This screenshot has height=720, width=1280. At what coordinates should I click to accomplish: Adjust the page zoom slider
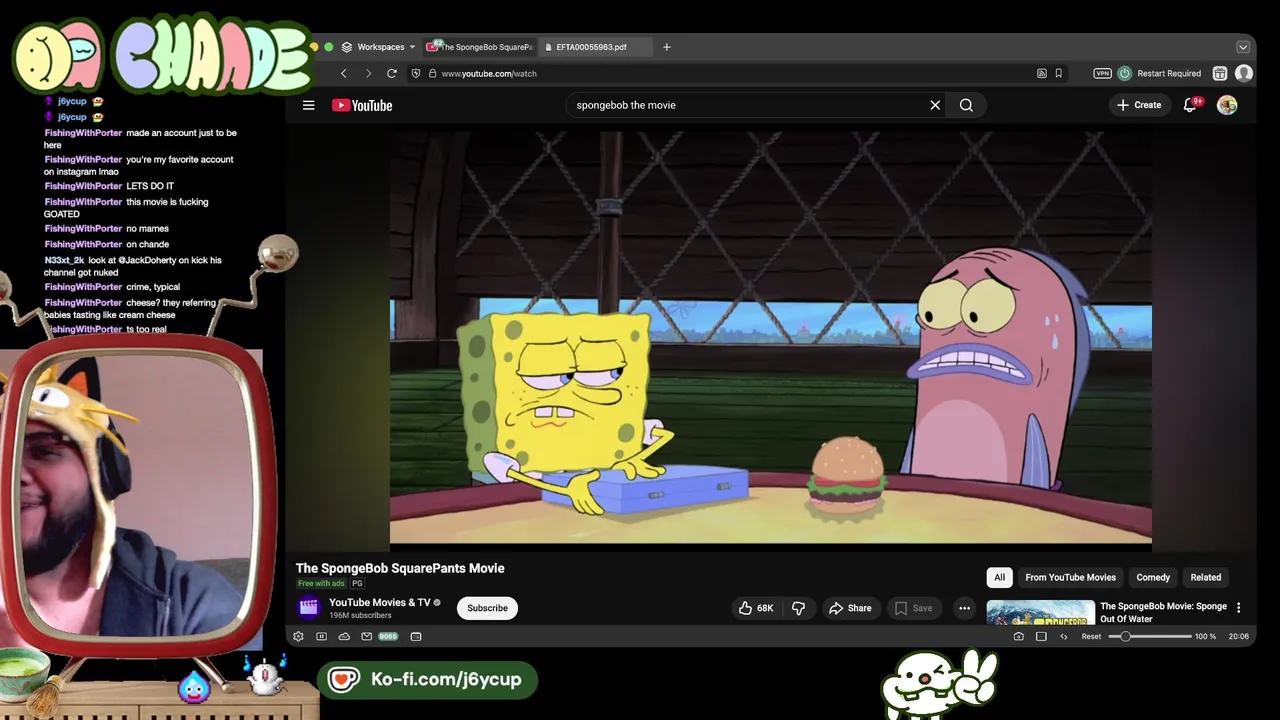[1149, 636]
